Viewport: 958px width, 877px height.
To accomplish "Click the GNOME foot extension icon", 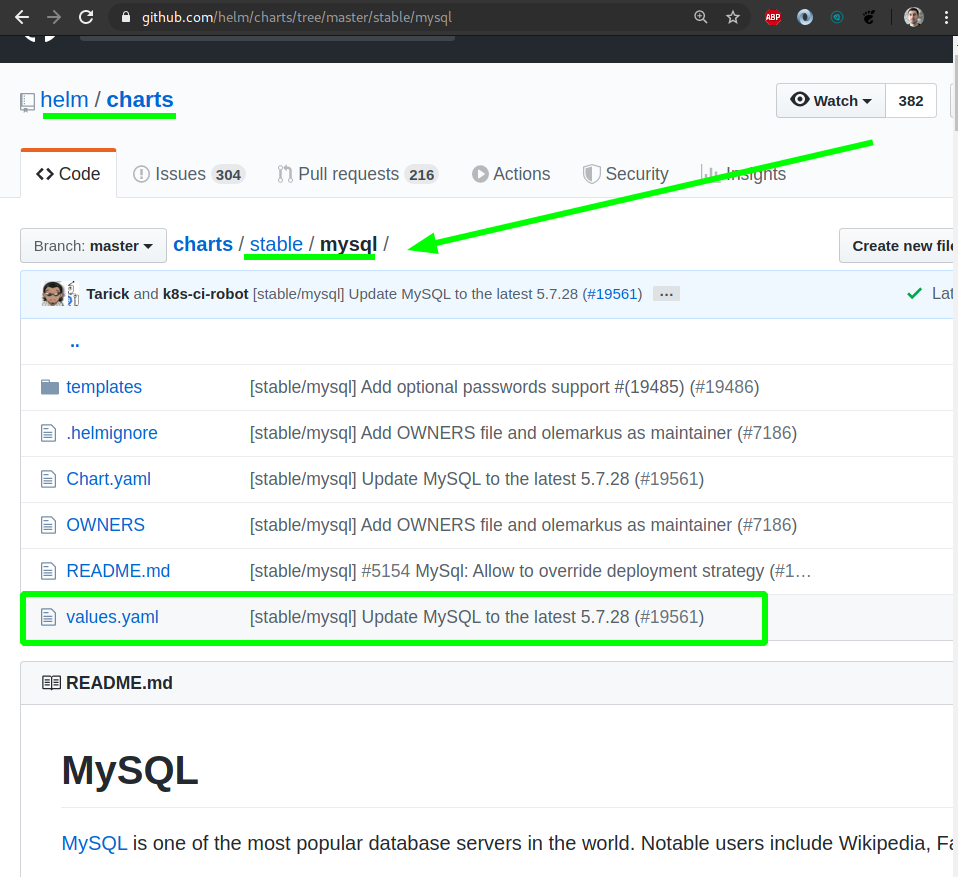I will (868, 17).
